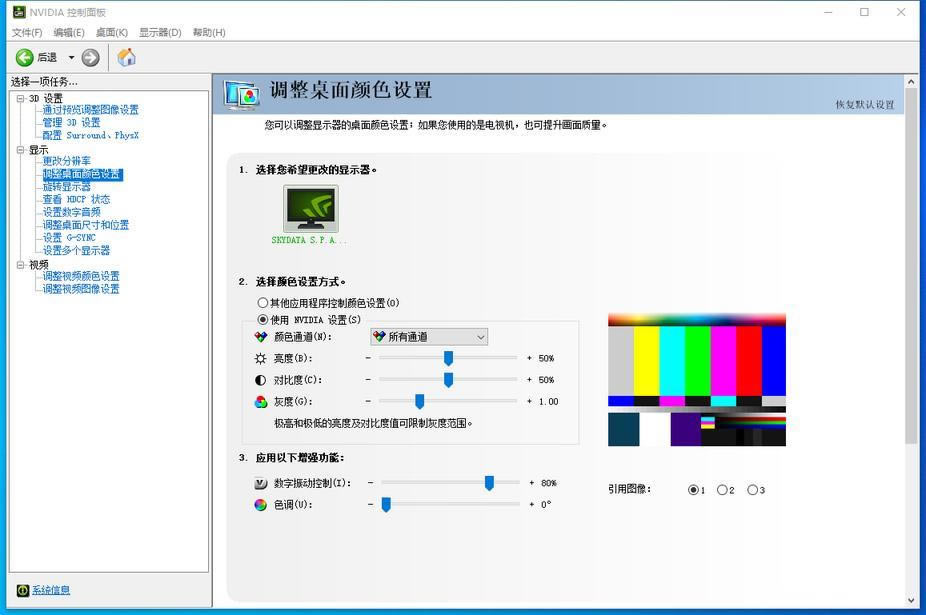The height and width of the screenshot is (615, 926).
Task: Open 查看 HDCP 状态 in the tree
Action: [76, 199]
